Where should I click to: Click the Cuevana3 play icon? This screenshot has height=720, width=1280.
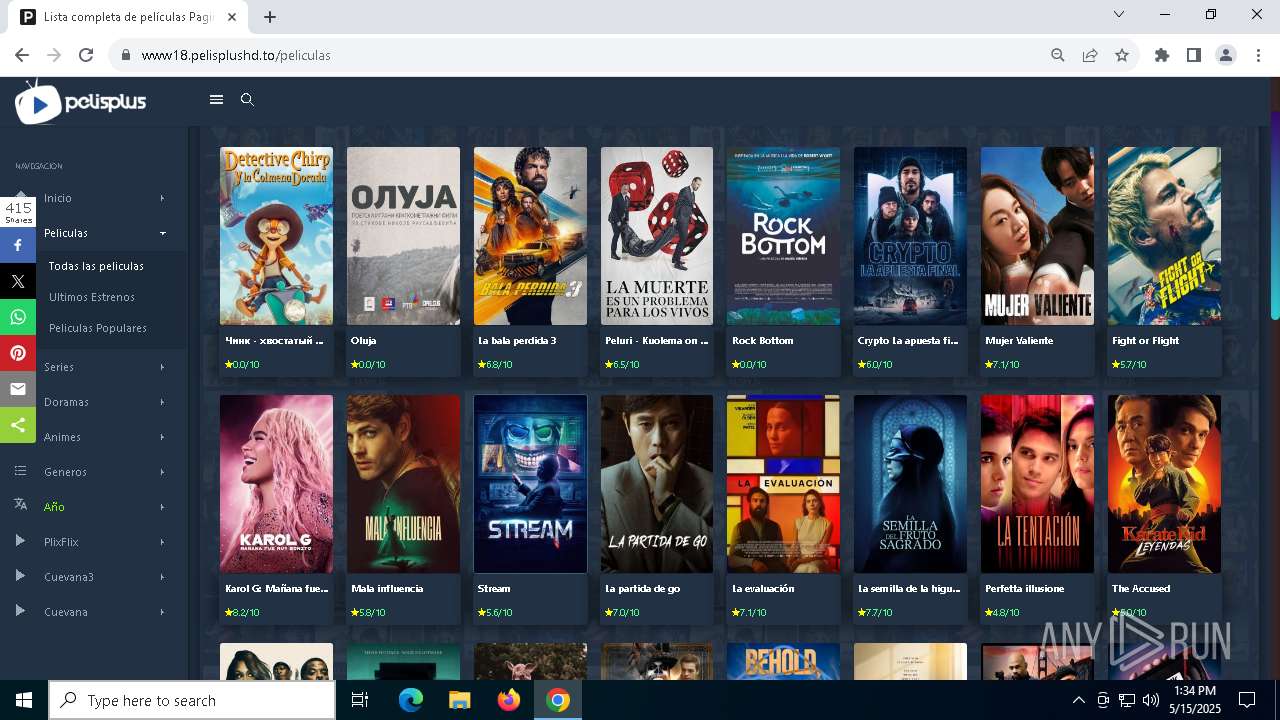[x=20, y=576]
